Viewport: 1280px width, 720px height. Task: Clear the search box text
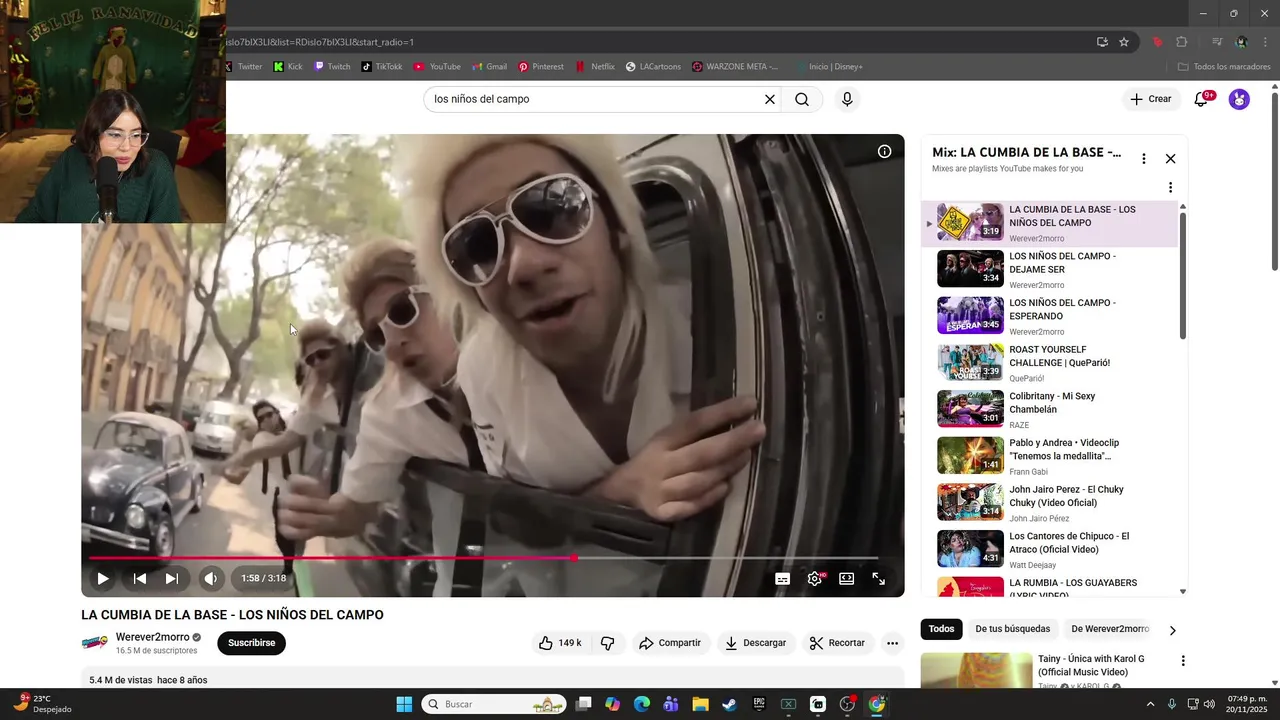click(x=770, y=99)
